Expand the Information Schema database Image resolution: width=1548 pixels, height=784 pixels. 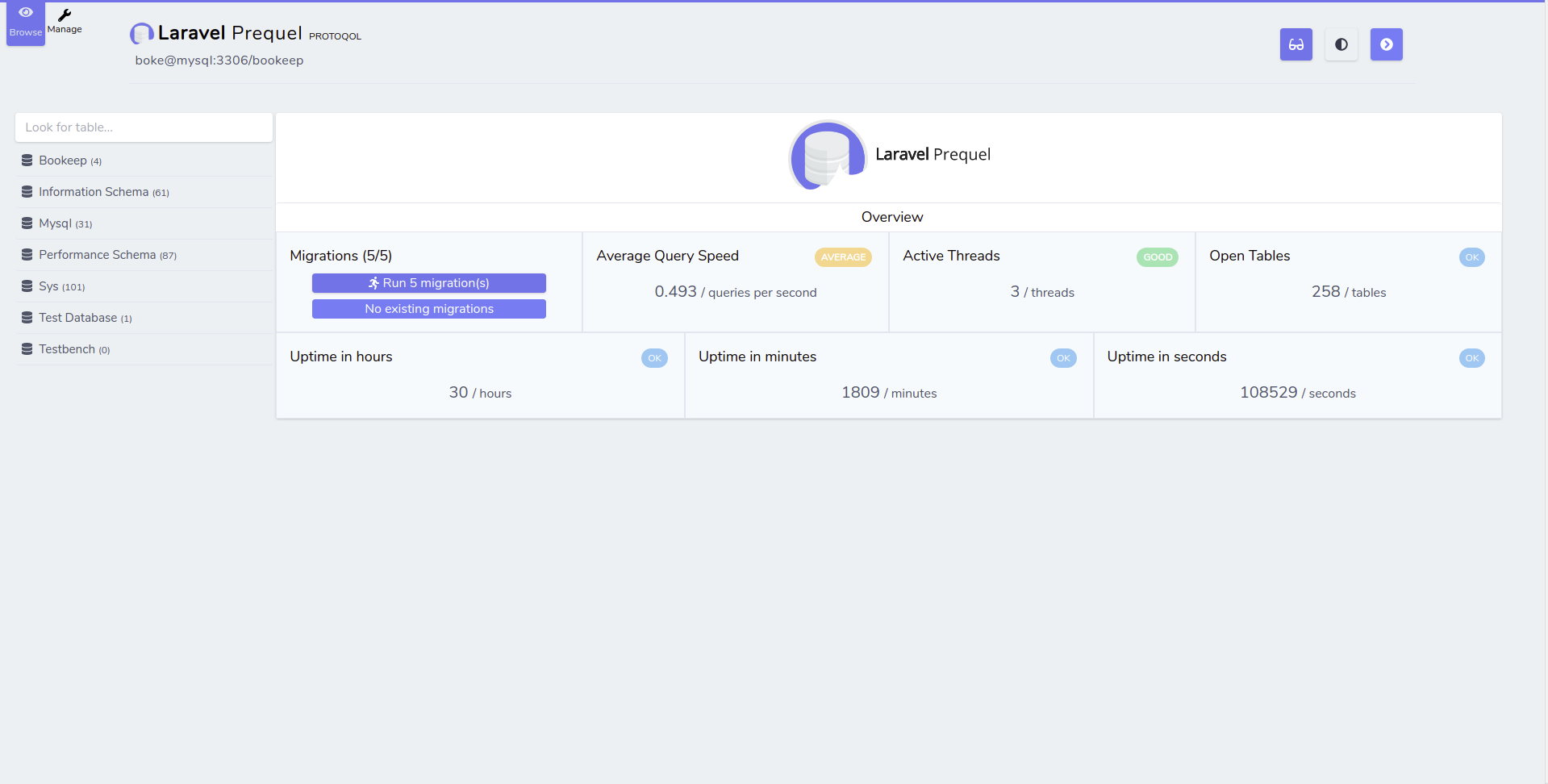[144, 192]
